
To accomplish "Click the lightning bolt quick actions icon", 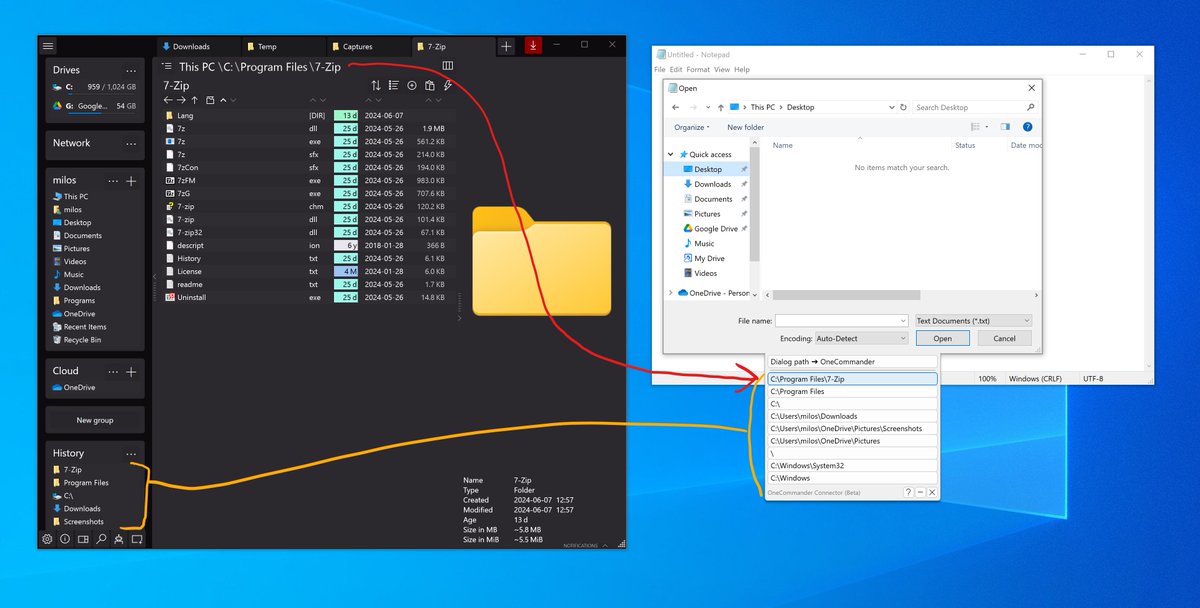I will click(447, 86).
